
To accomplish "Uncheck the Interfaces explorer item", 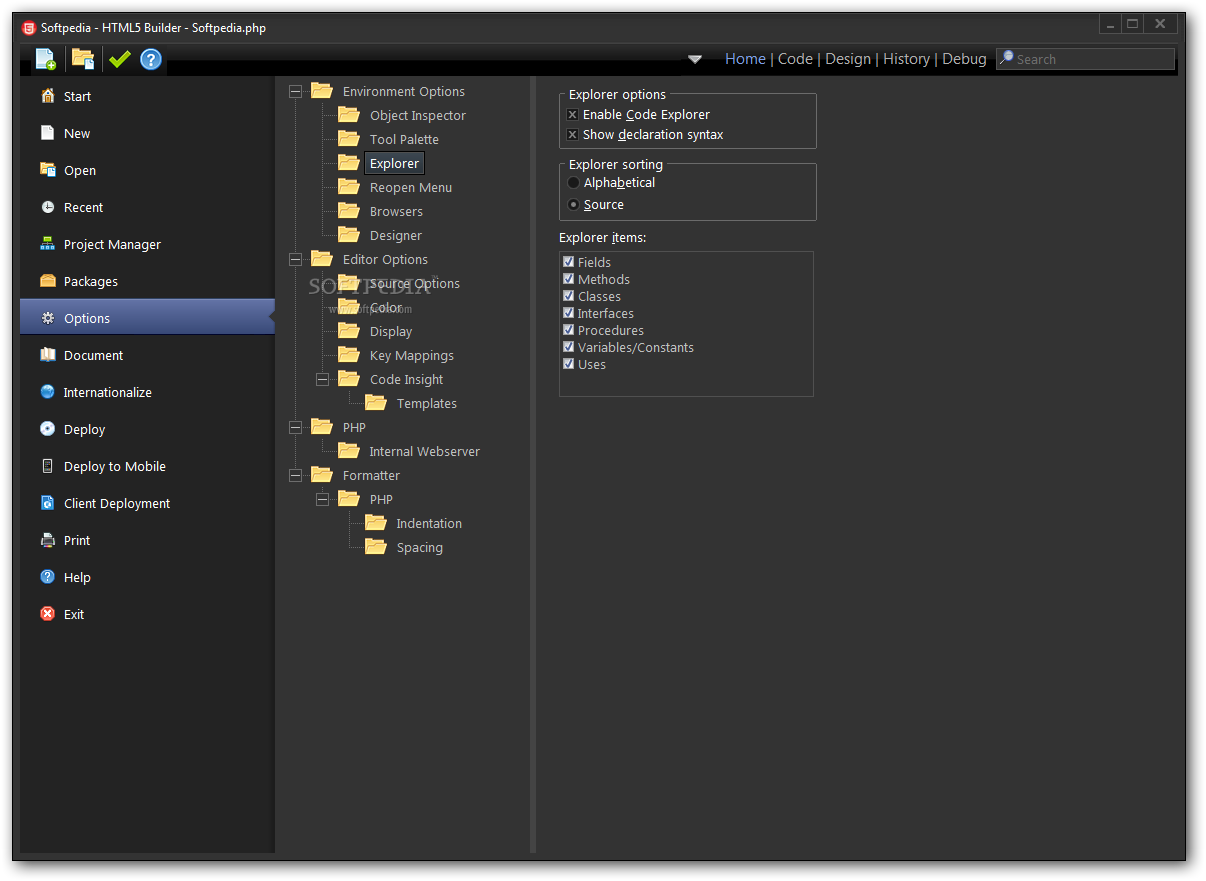I will (x=569, y=313).
